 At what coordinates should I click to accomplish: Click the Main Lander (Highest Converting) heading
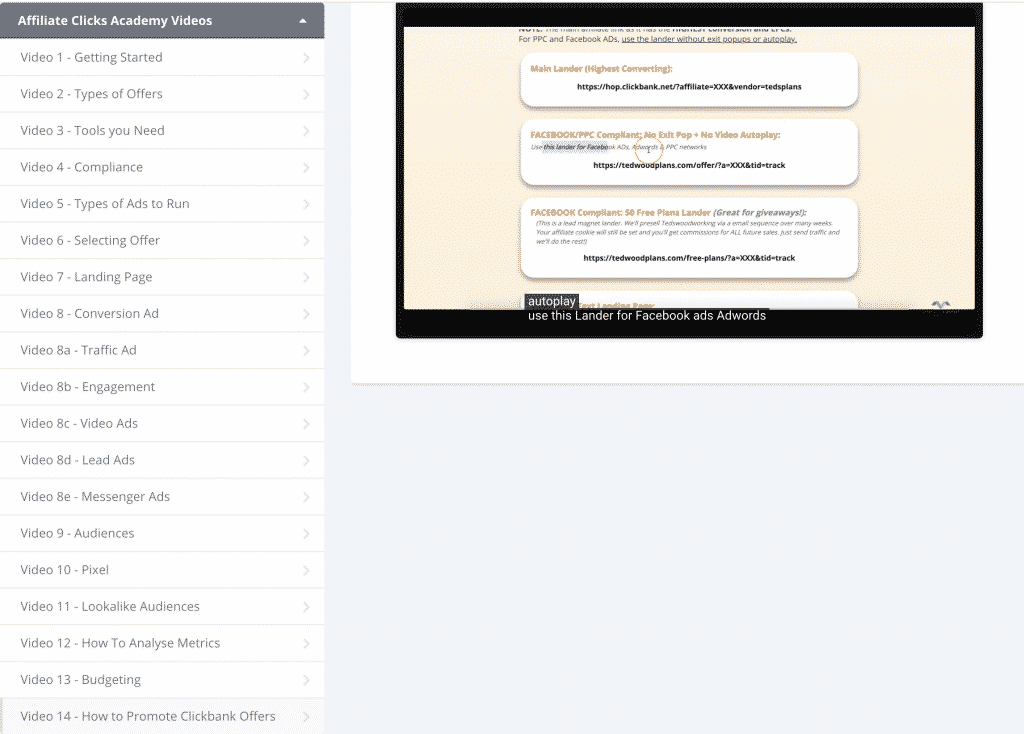[x=601, y=69]
